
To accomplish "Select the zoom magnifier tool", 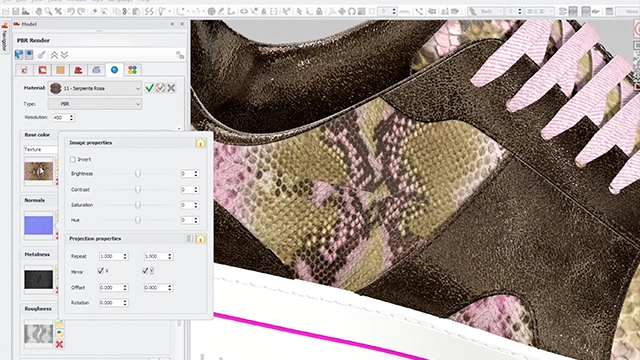I will [48, 11].
